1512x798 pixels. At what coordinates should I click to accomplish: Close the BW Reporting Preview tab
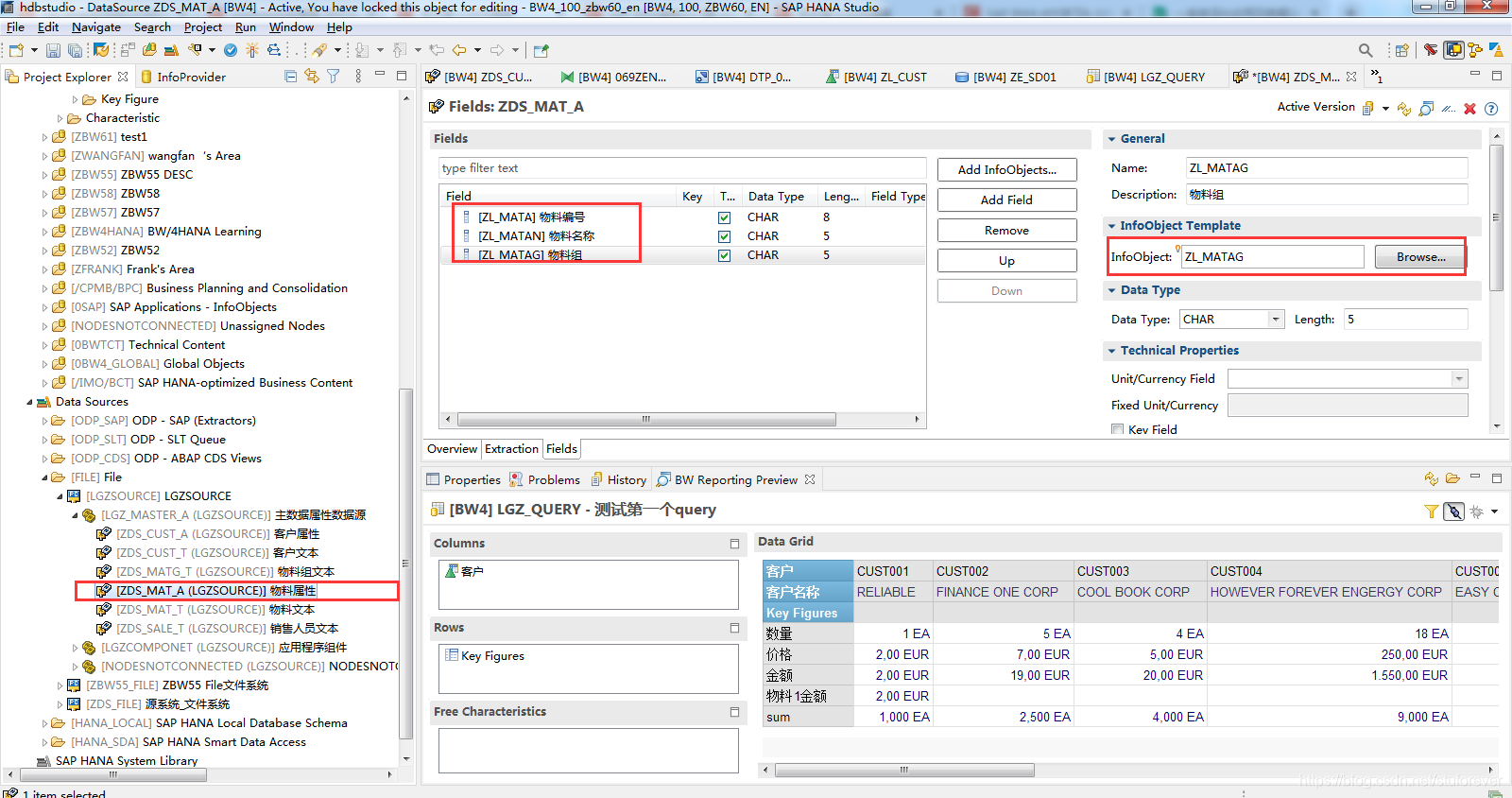[x=810, y=479]
